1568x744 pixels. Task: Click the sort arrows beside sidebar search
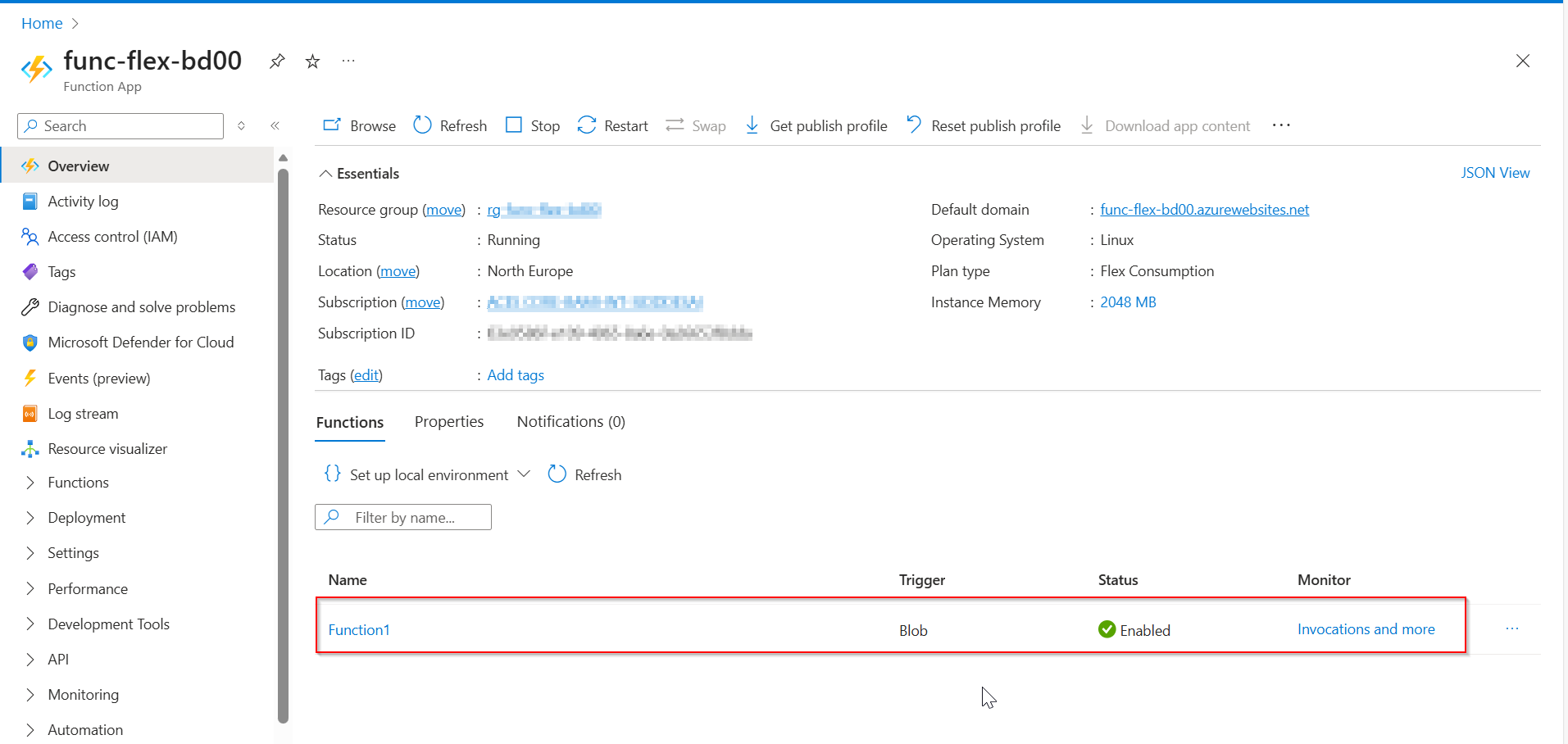[x=241, y=125]
